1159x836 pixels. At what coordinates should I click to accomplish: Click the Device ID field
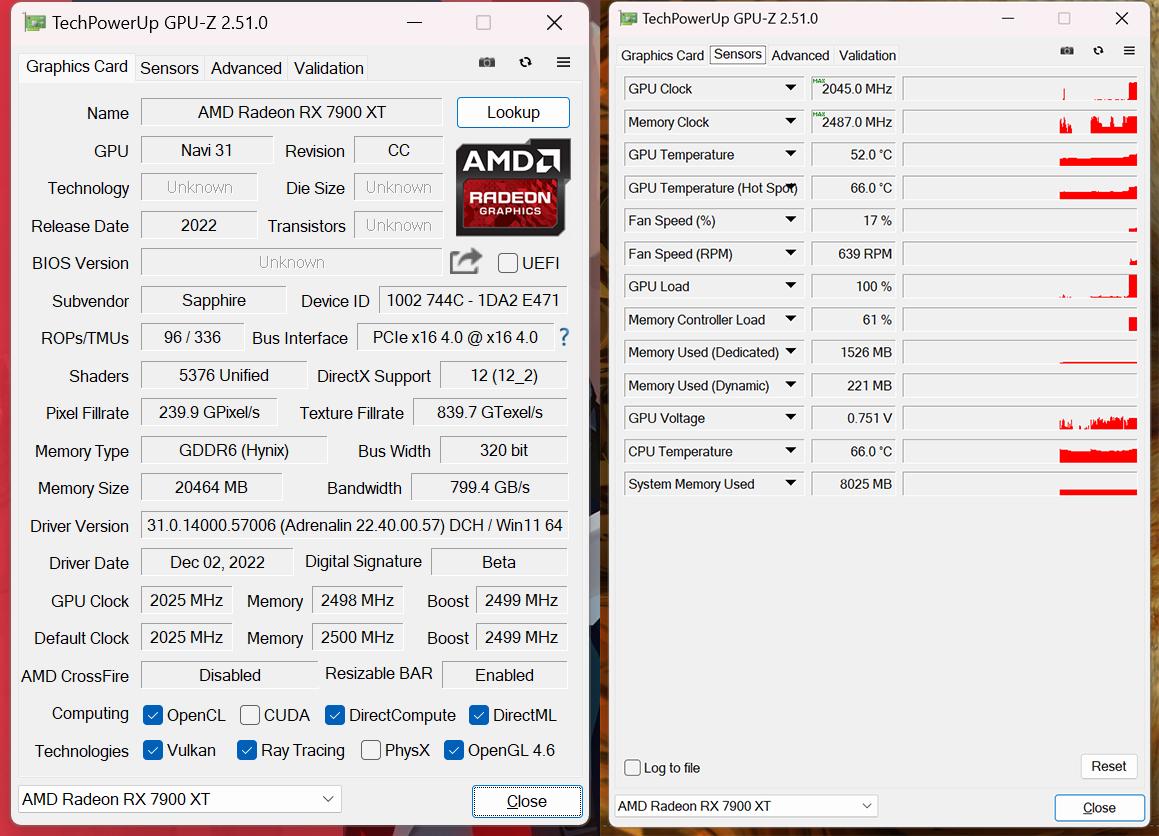point(473,300)
